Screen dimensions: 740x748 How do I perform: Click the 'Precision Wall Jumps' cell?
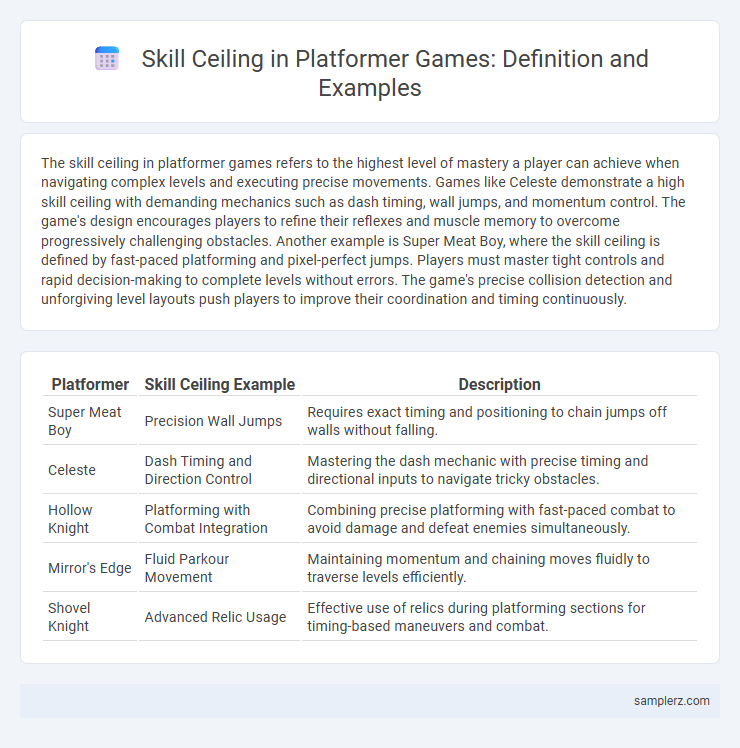pos(219,421)
